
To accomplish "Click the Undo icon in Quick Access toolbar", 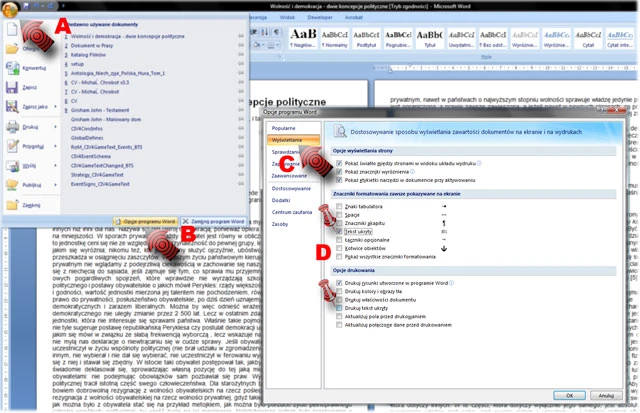I will [x=37, y=6].
